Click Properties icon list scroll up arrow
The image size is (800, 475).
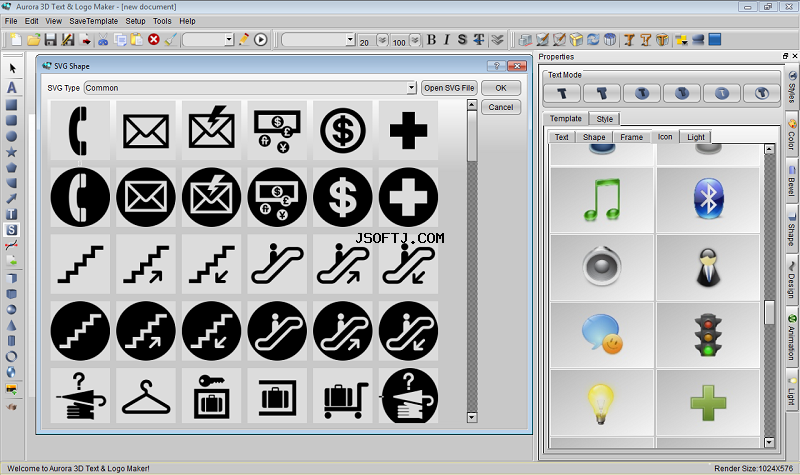(x=769, y=149)
